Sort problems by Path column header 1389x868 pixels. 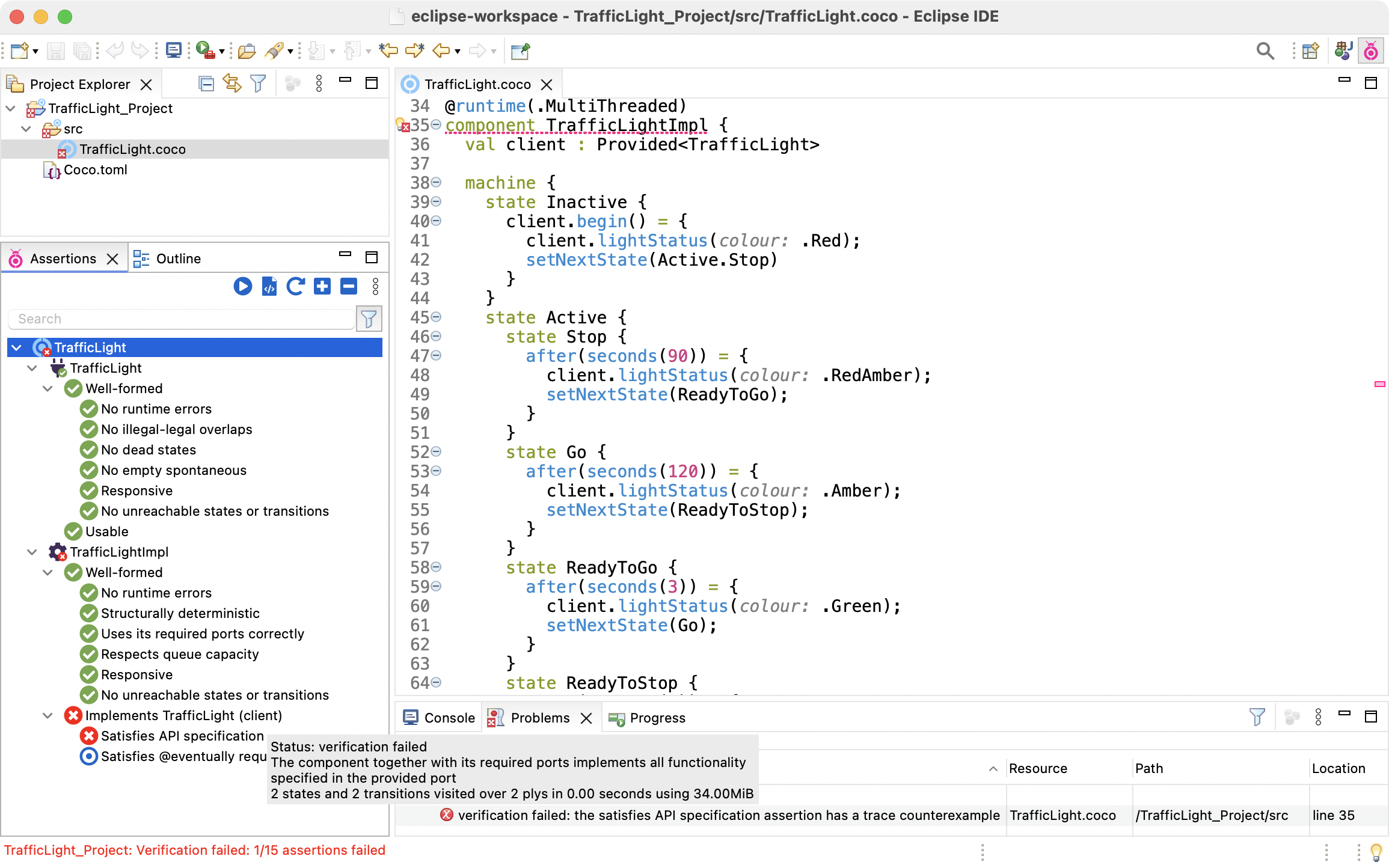(1219, 768)
